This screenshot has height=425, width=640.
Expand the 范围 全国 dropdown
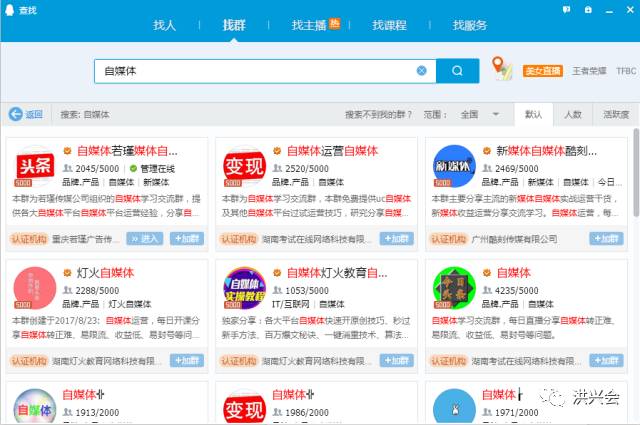click(x=480, y=114)
